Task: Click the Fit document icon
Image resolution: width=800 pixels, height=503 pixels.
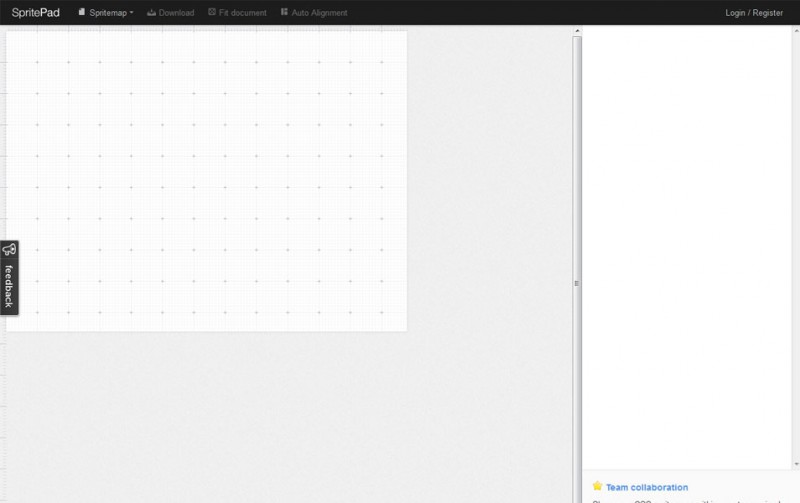Action: pos(211,12)
